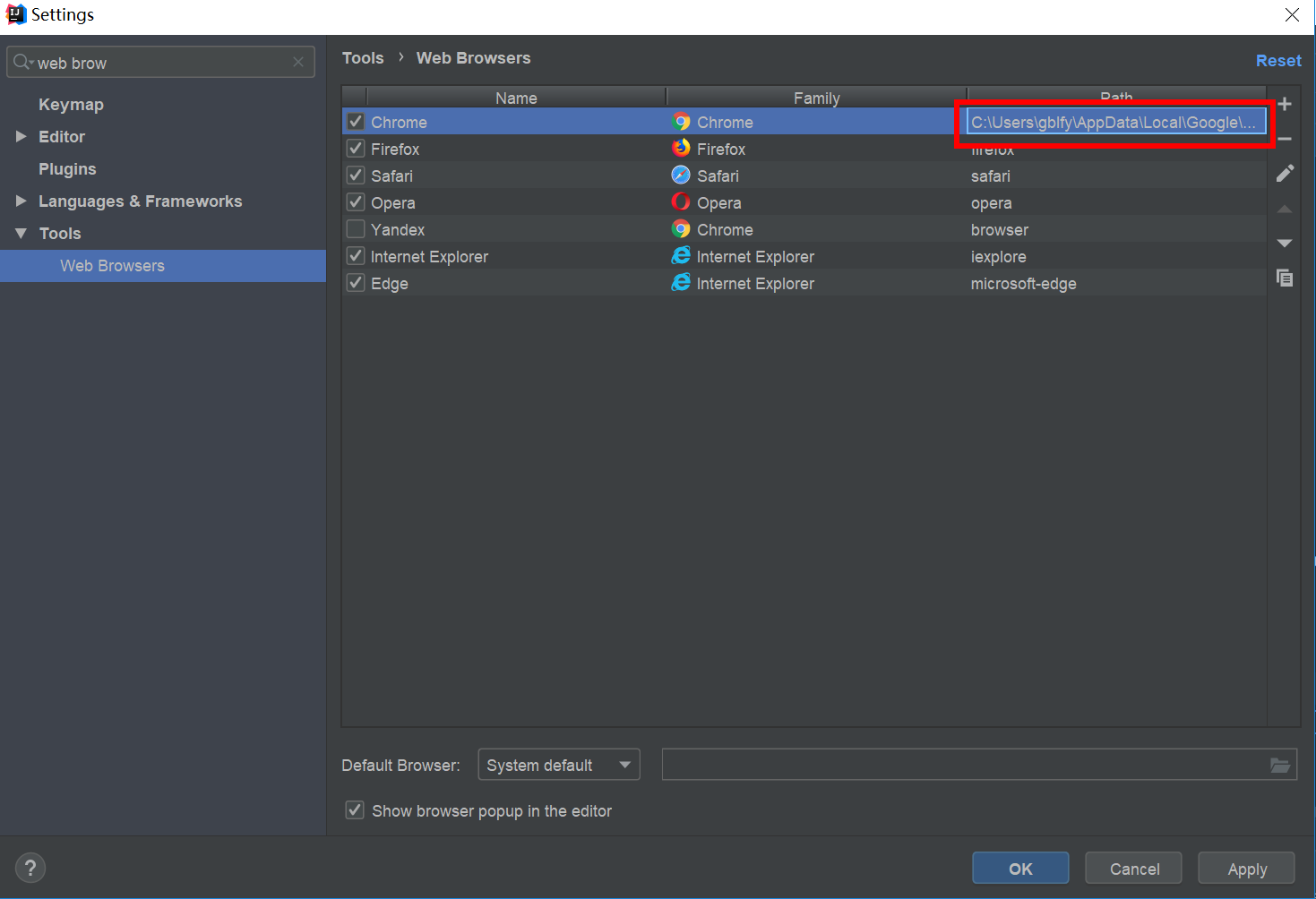Move selected browser down with arrow

tap(1285, 244)
